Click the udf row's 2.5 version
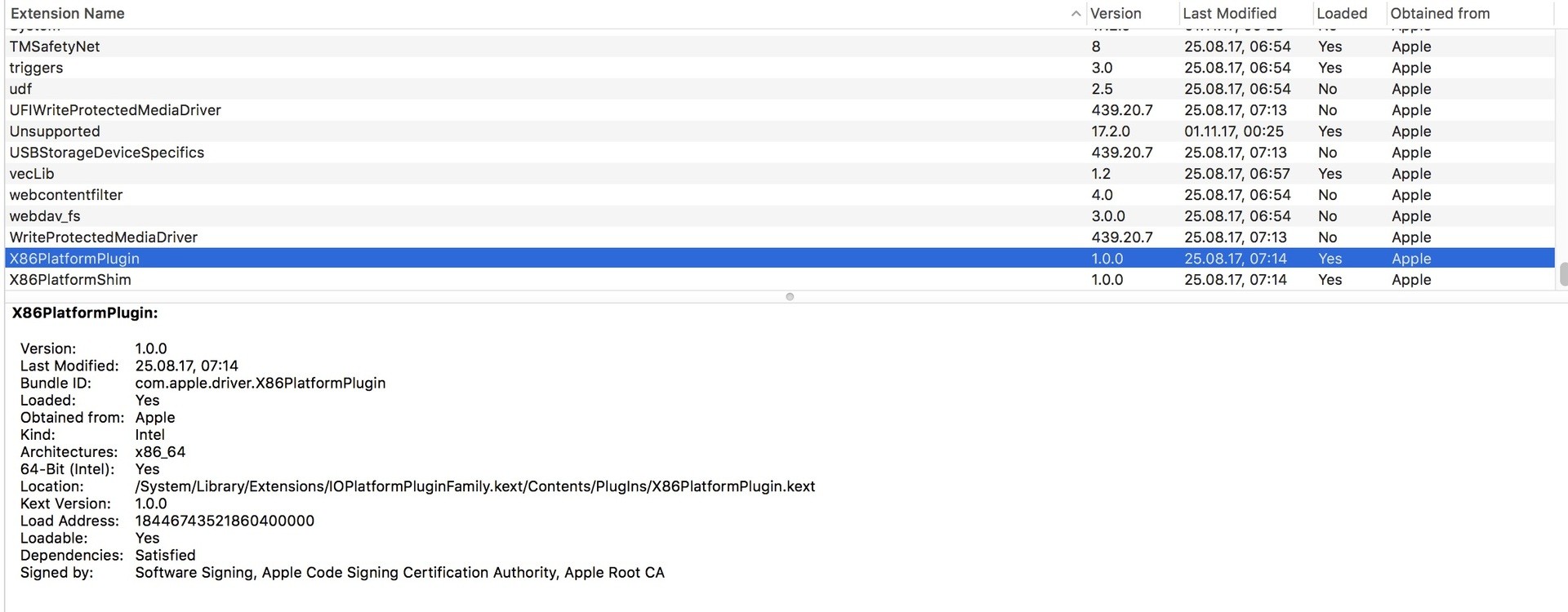The width and height of the screenshot is (1568, 612). point(1102,89)
